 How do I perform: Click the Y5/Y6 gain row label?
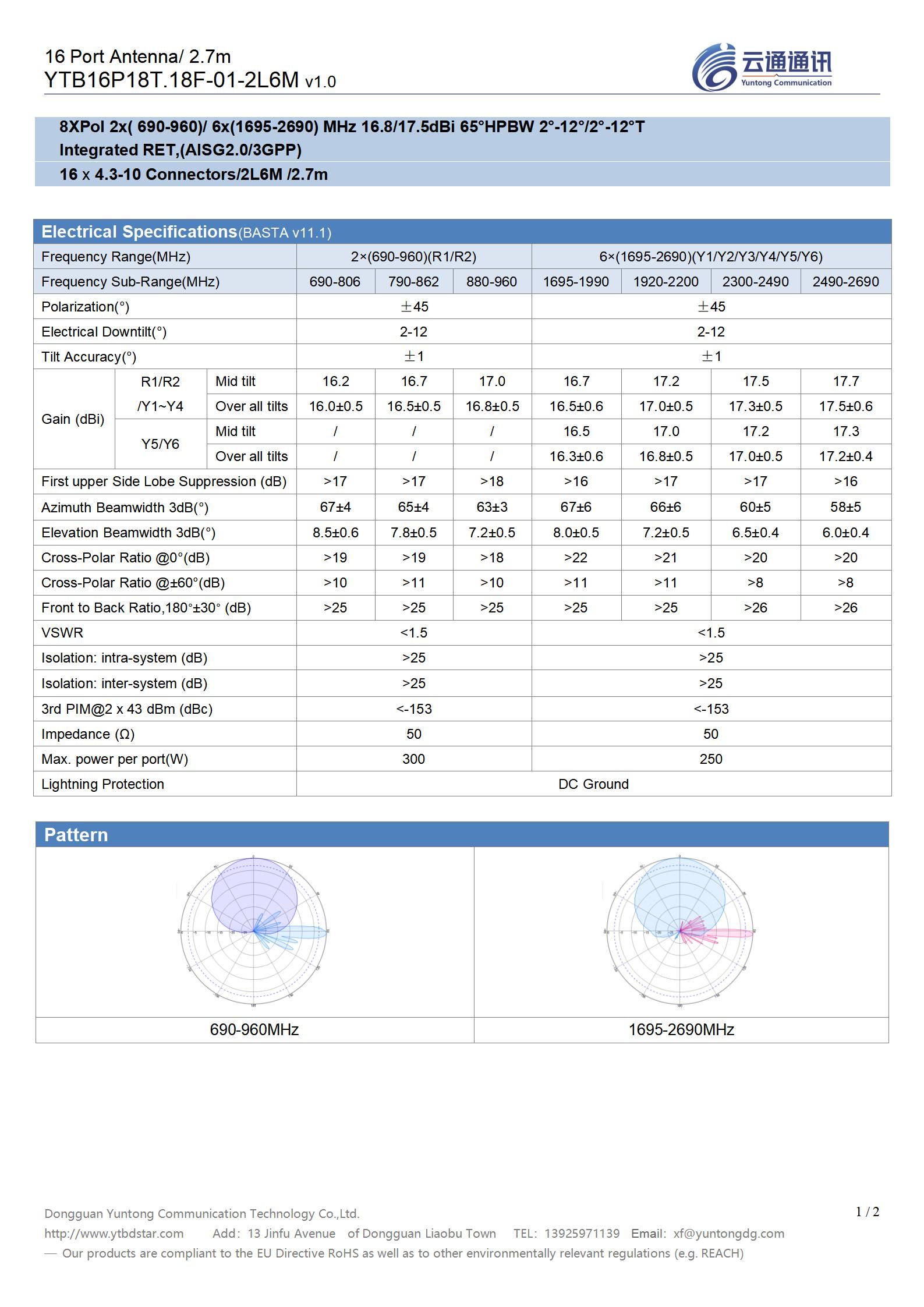point(160,444)
